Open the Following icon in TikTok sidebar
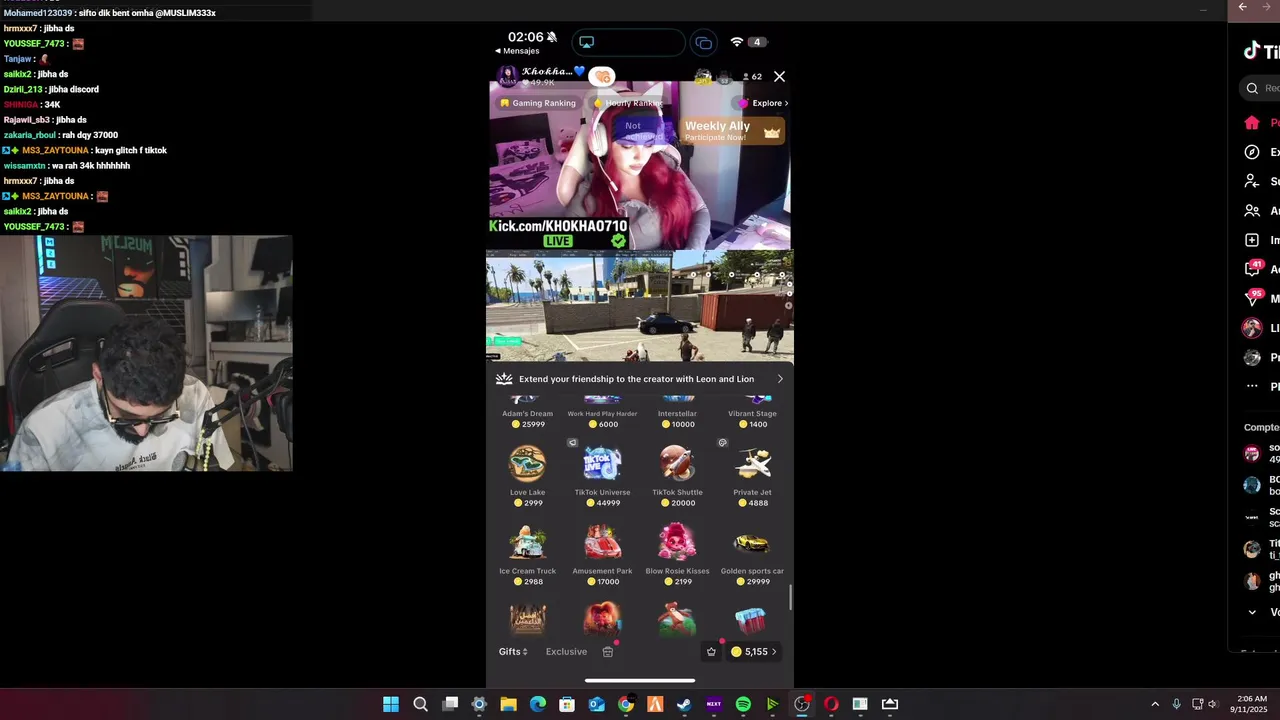 [x=1252, y=181]
